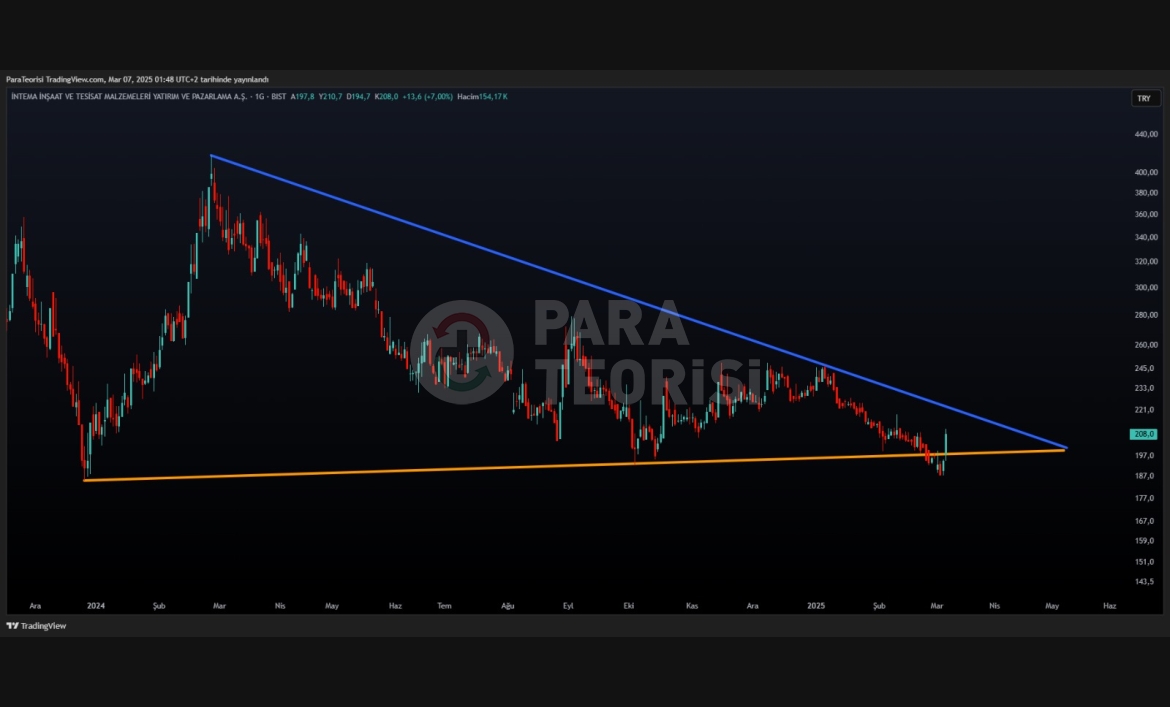Click the 360,00 price axis label
The image size is (1170, 707).
[1146, 214]
